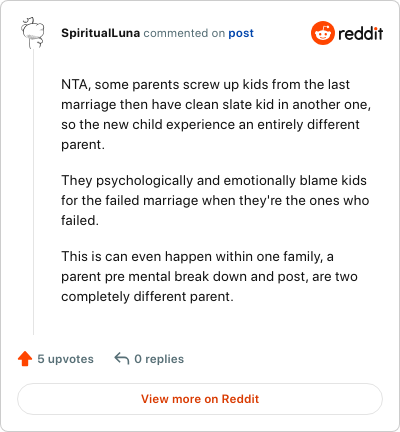
Task: Click the "5 upvotes" label
Action: click(65, 359)
